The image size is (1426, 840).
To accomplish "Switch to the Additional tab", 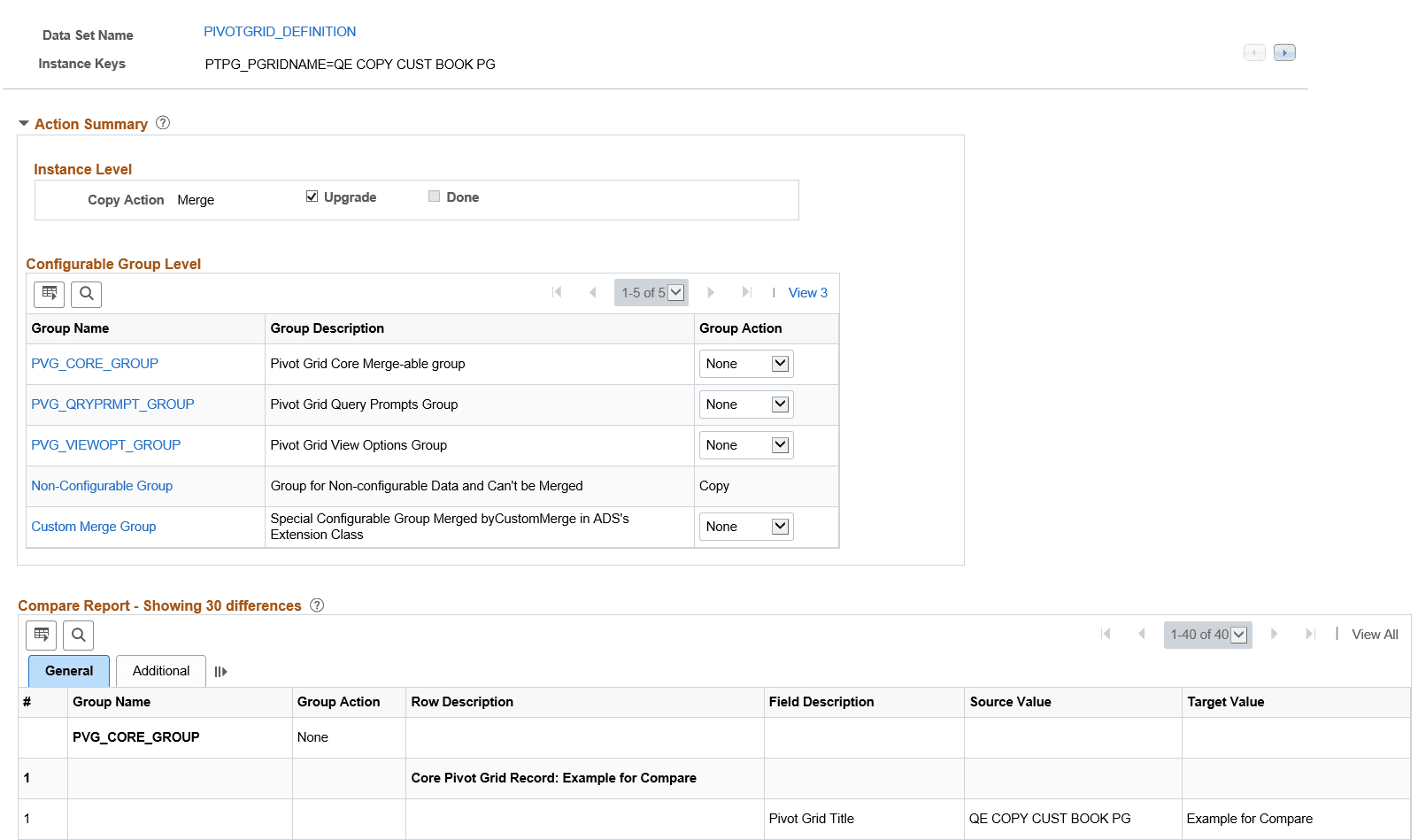I will click(160, 671).
